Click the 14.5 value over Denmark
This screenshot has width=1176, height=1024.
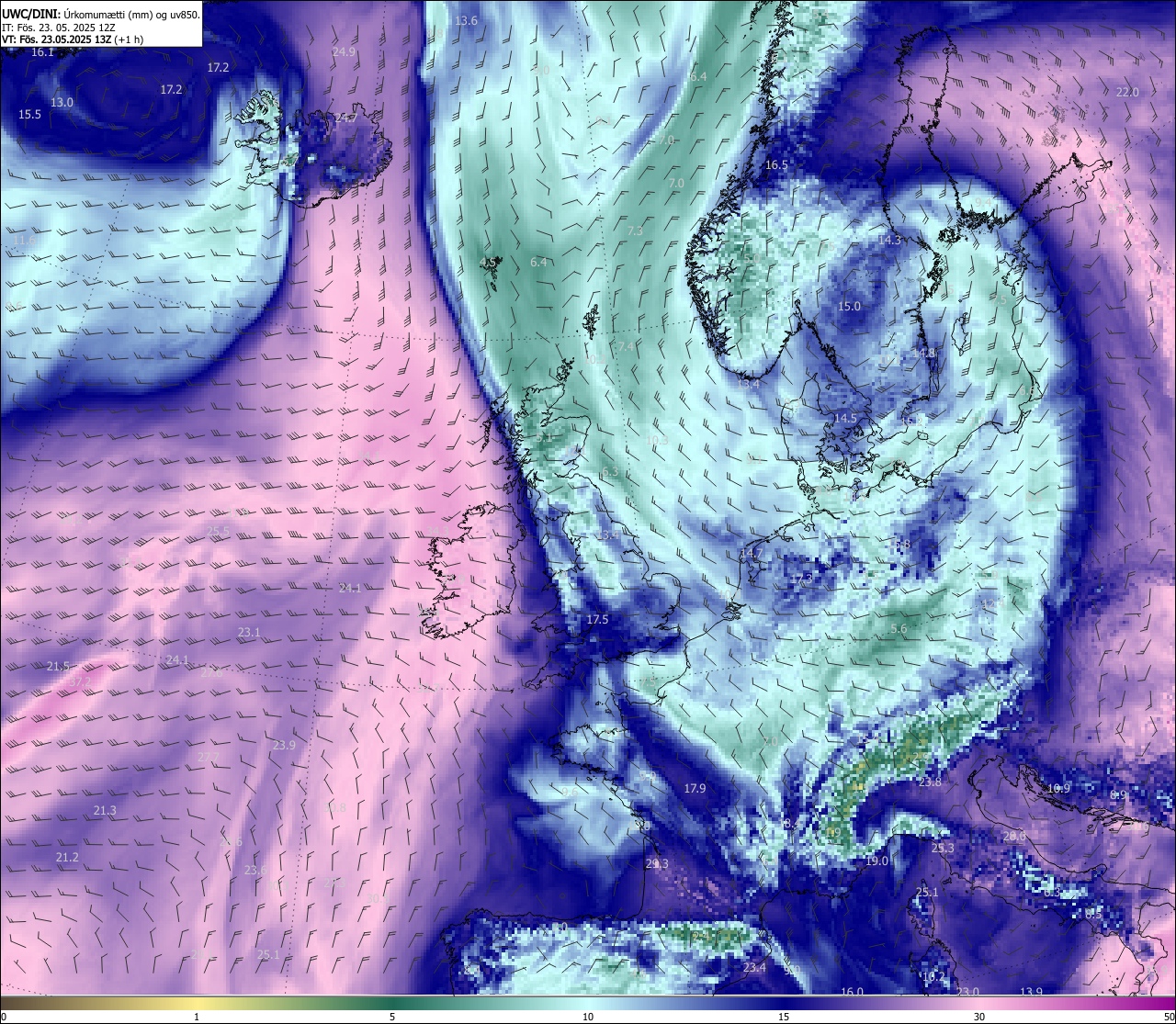click(x=844, y=419)
